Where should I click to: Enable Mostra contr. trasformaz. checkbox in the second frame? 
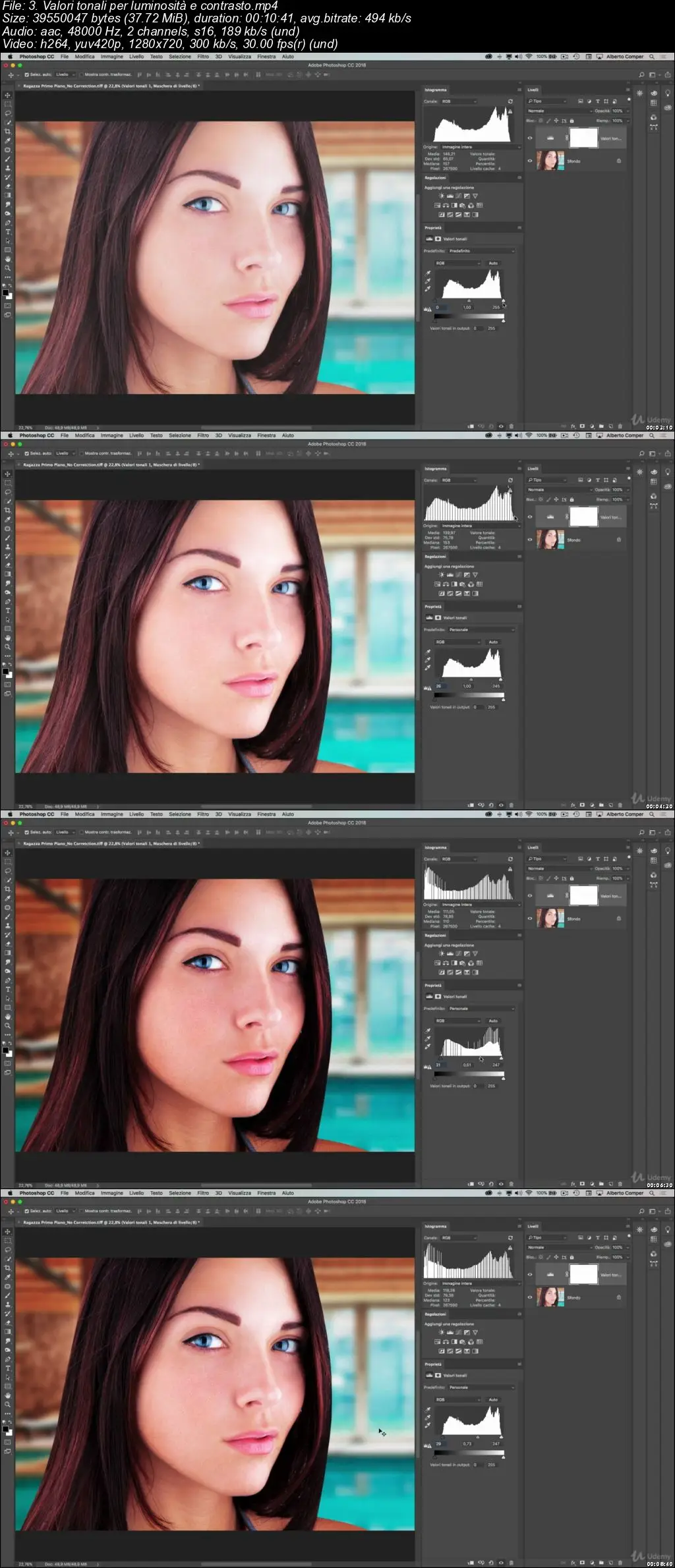(82, 453)
